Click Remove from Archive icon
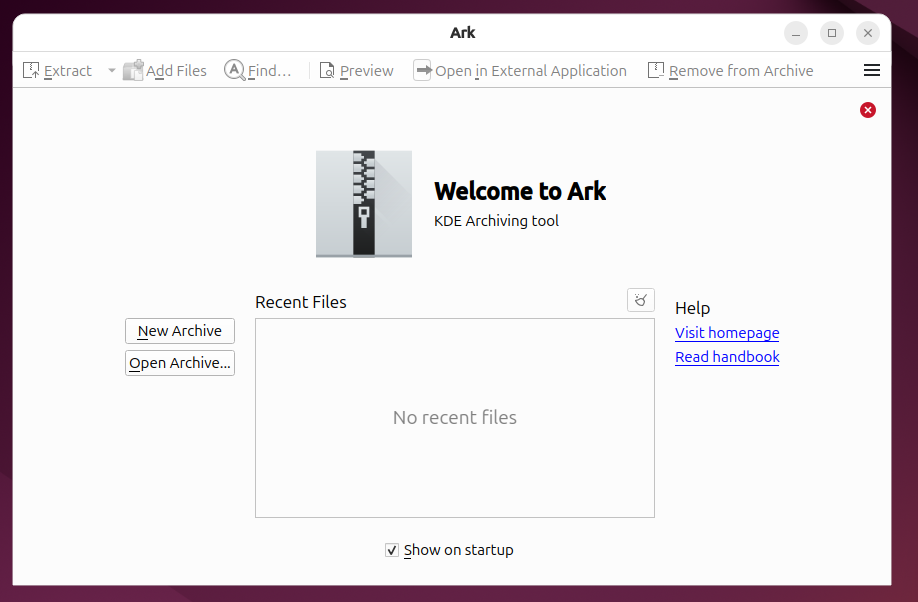The width and height of the screenshot is (918, 602). tap(656, 71)
